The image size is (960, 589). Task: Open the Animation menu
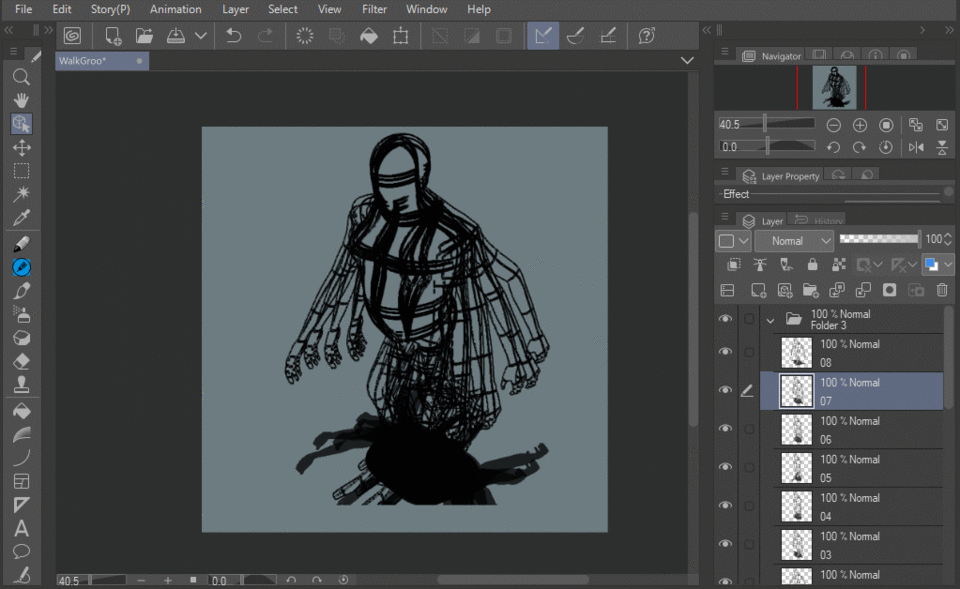click(x=175, y=9)
